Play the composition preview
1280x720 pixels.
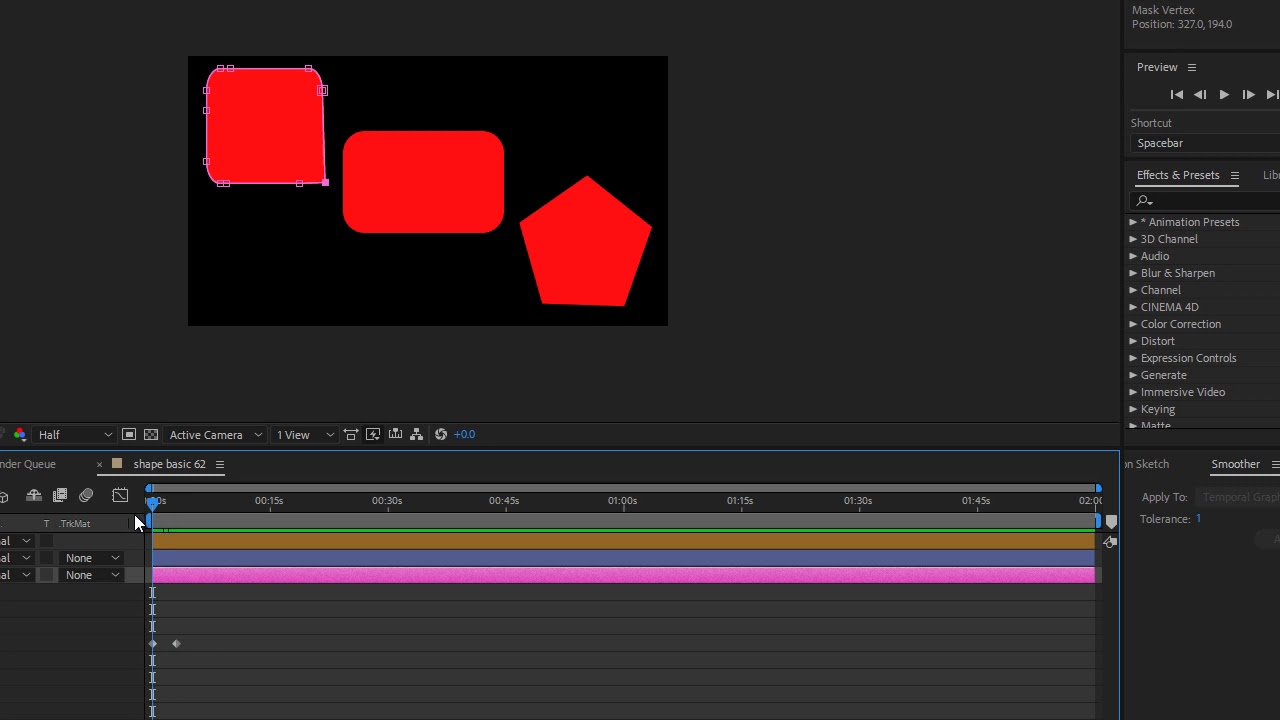click(1224, 94)
